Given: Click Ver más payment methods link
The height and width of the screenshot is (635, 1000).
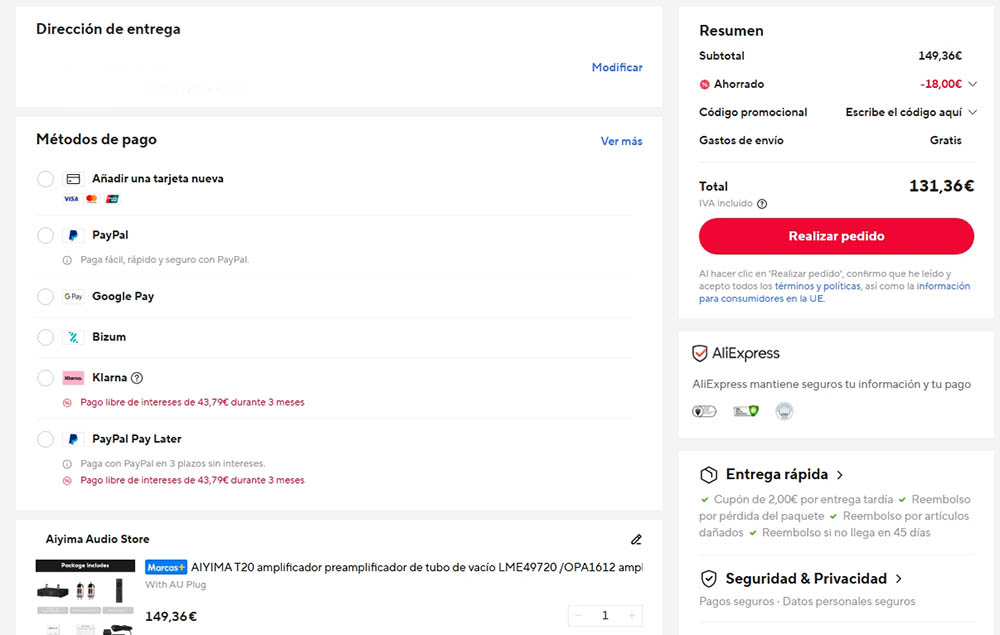Looking at the screenshot, I should tap(621, 142).
